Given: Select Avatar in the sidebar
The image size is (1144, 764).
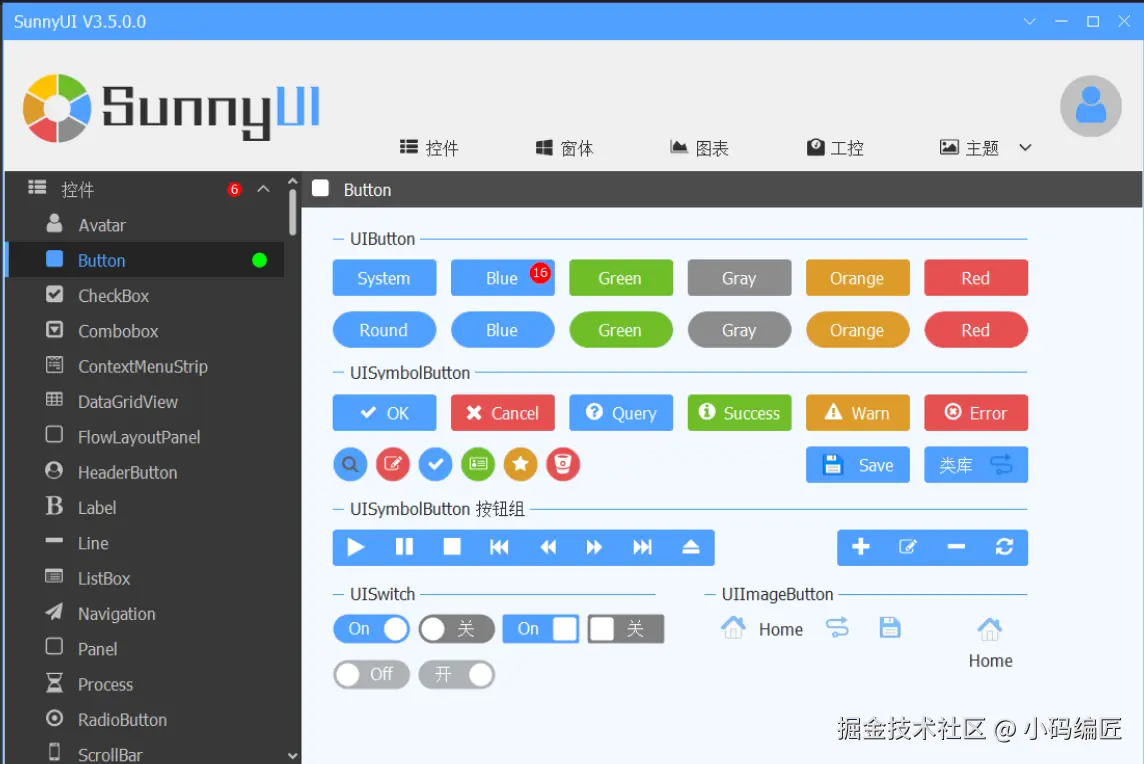Looking at the screenshot, I should pyautogui.click(x=144, y=225).
